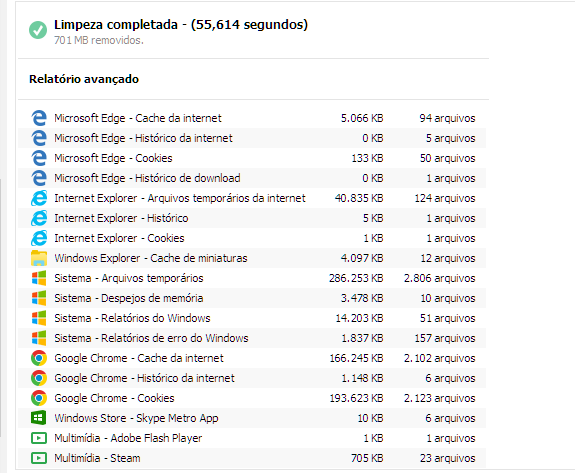Select Sistema - Despejos de memória entry

252,298
